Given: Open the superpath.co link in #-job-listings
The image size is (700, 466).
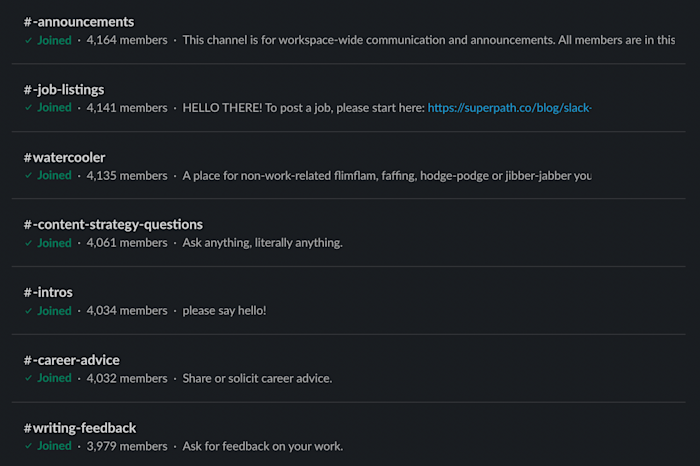Looking at the screenshot, I should click(x=509, y=108).
